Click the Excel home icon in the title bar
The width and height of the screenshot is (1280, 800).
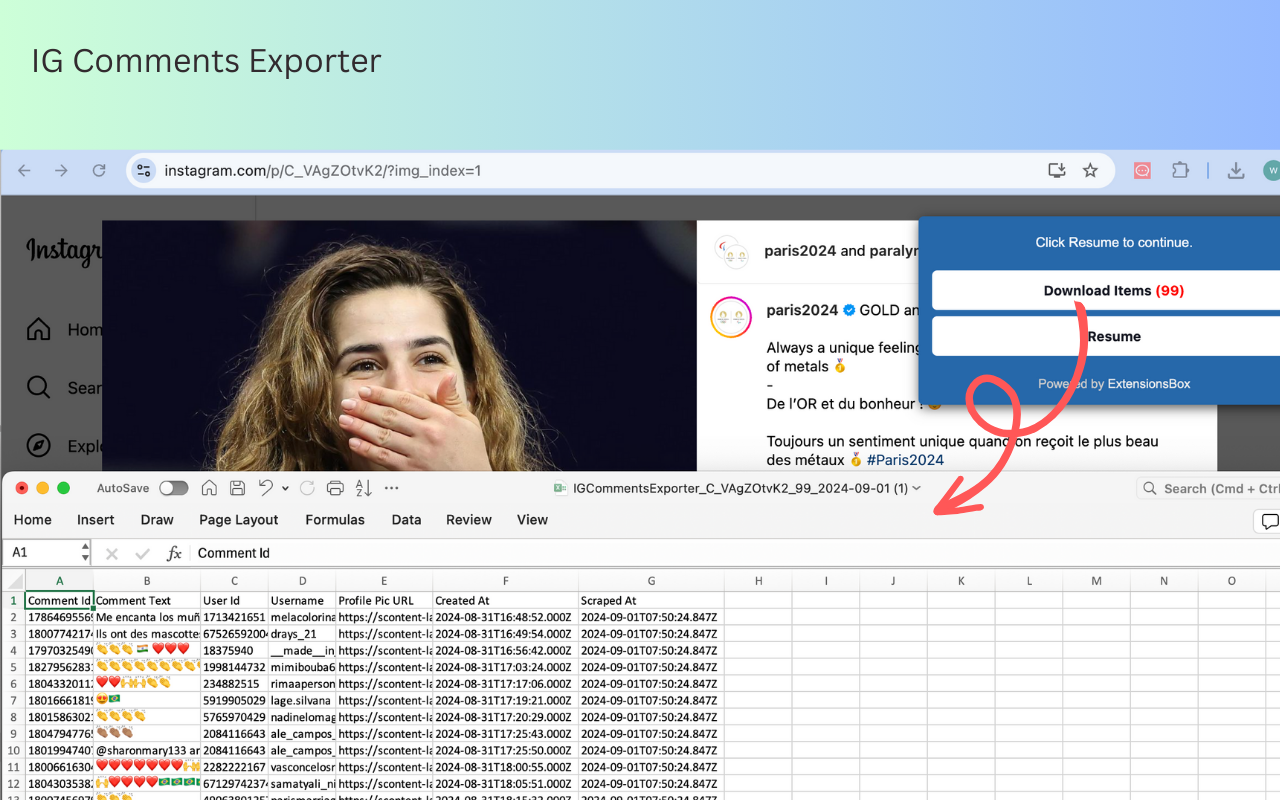(x=209, y=488)
